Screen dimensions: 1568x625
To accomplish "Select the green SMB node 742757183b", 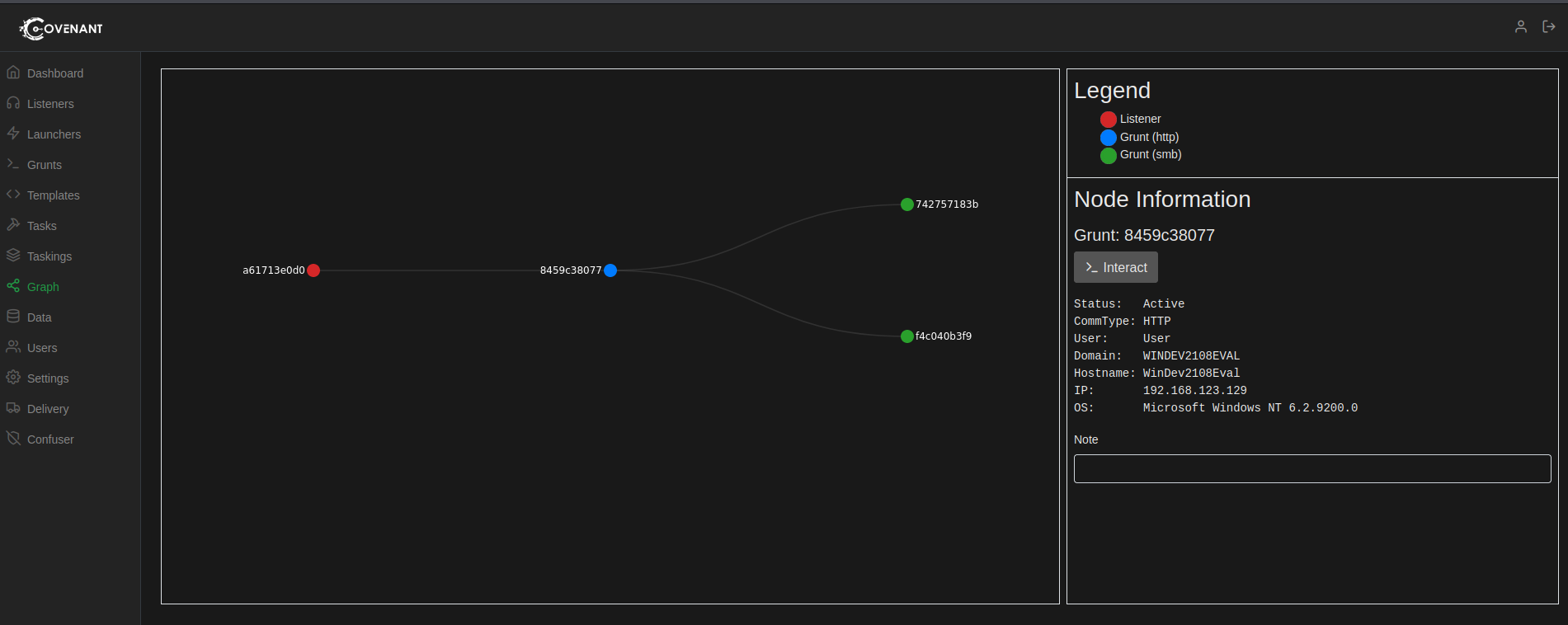I will 907,204.
